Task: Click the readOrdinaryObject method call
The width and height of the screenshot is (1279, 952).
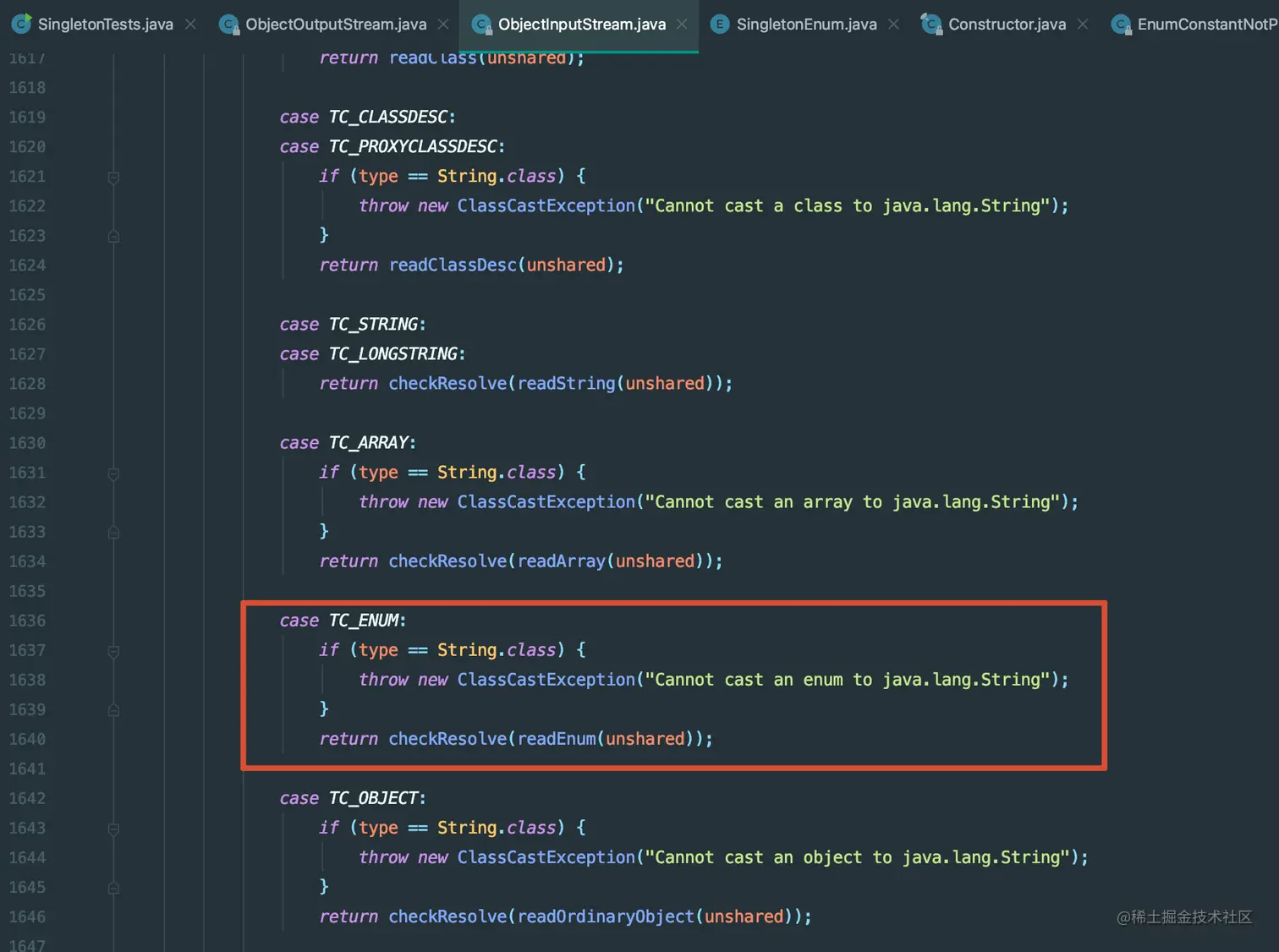Action: pyautogui.click(x=606, y=916)
